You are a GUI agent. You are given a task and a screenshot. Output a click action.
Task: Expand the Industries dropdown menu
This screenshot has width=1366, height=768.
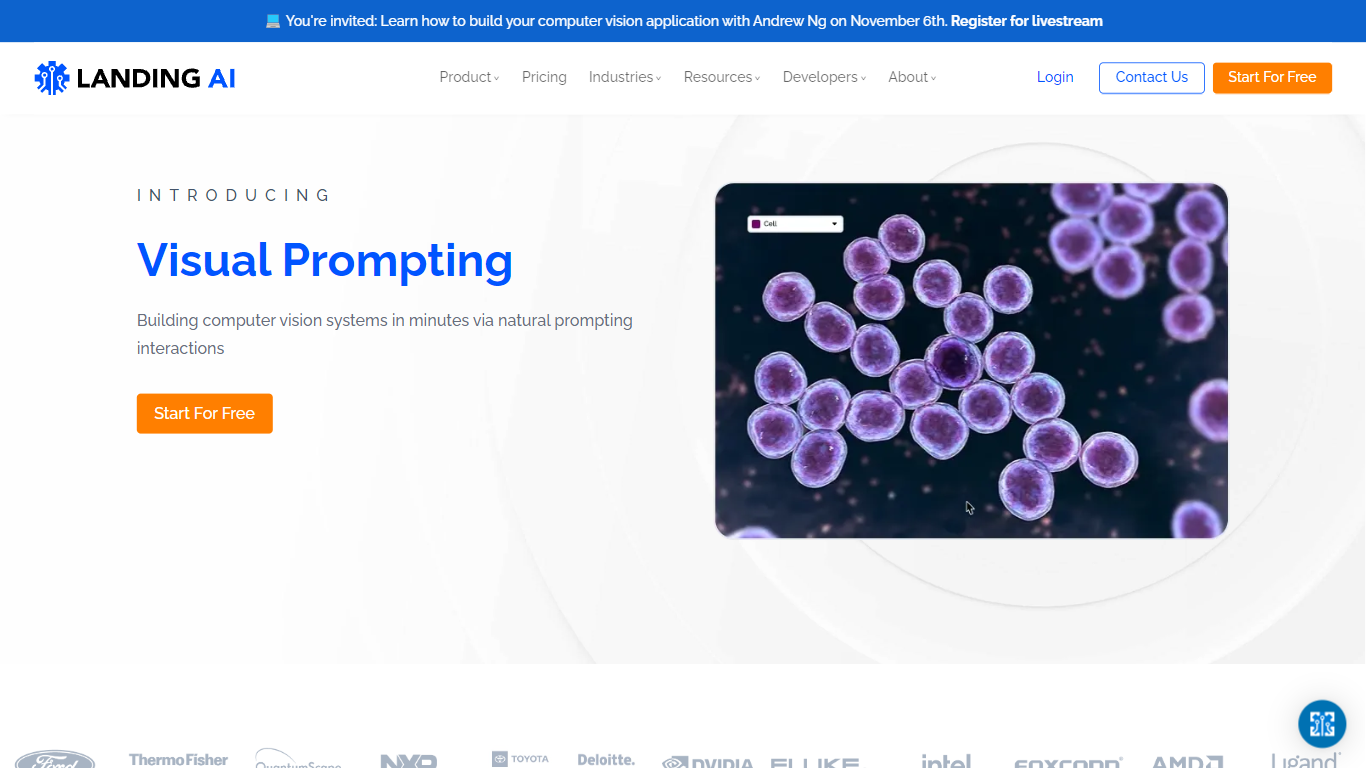(624, 77)
